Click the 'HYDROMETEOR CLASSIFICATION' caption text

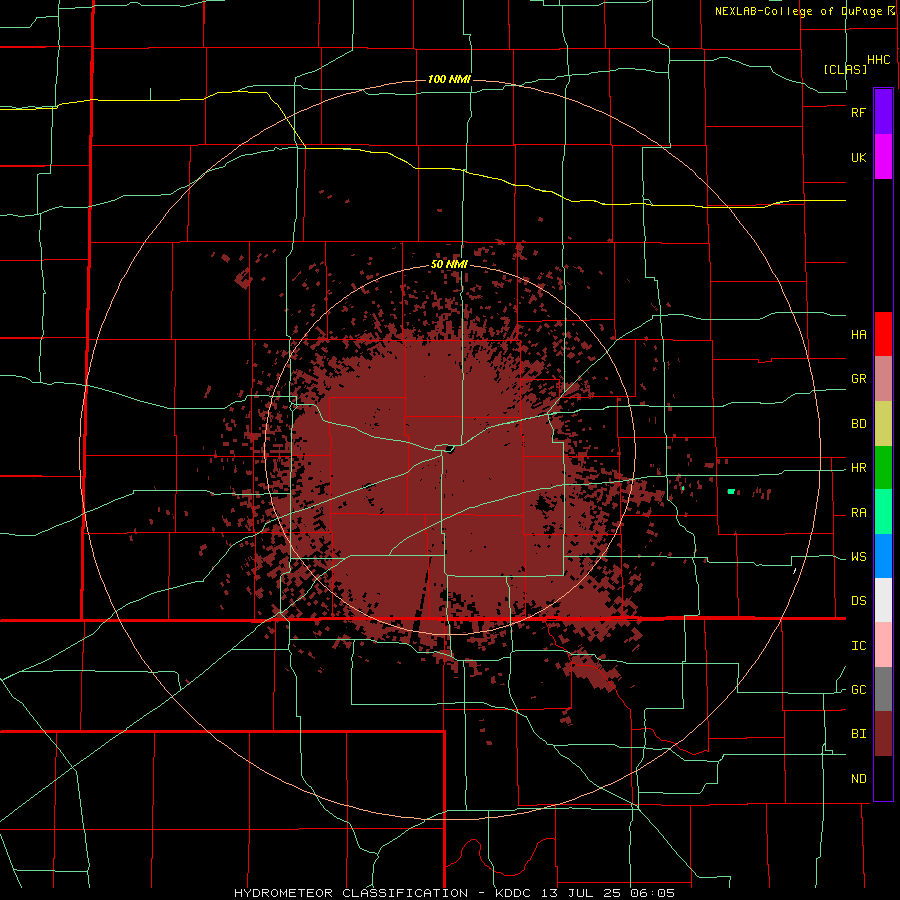[x=351, y=893]
